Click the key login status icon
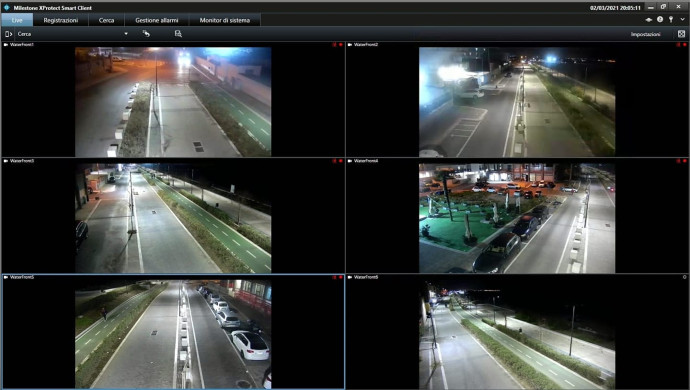The width and height of the screenshot is (690, 390). point(671,19)
